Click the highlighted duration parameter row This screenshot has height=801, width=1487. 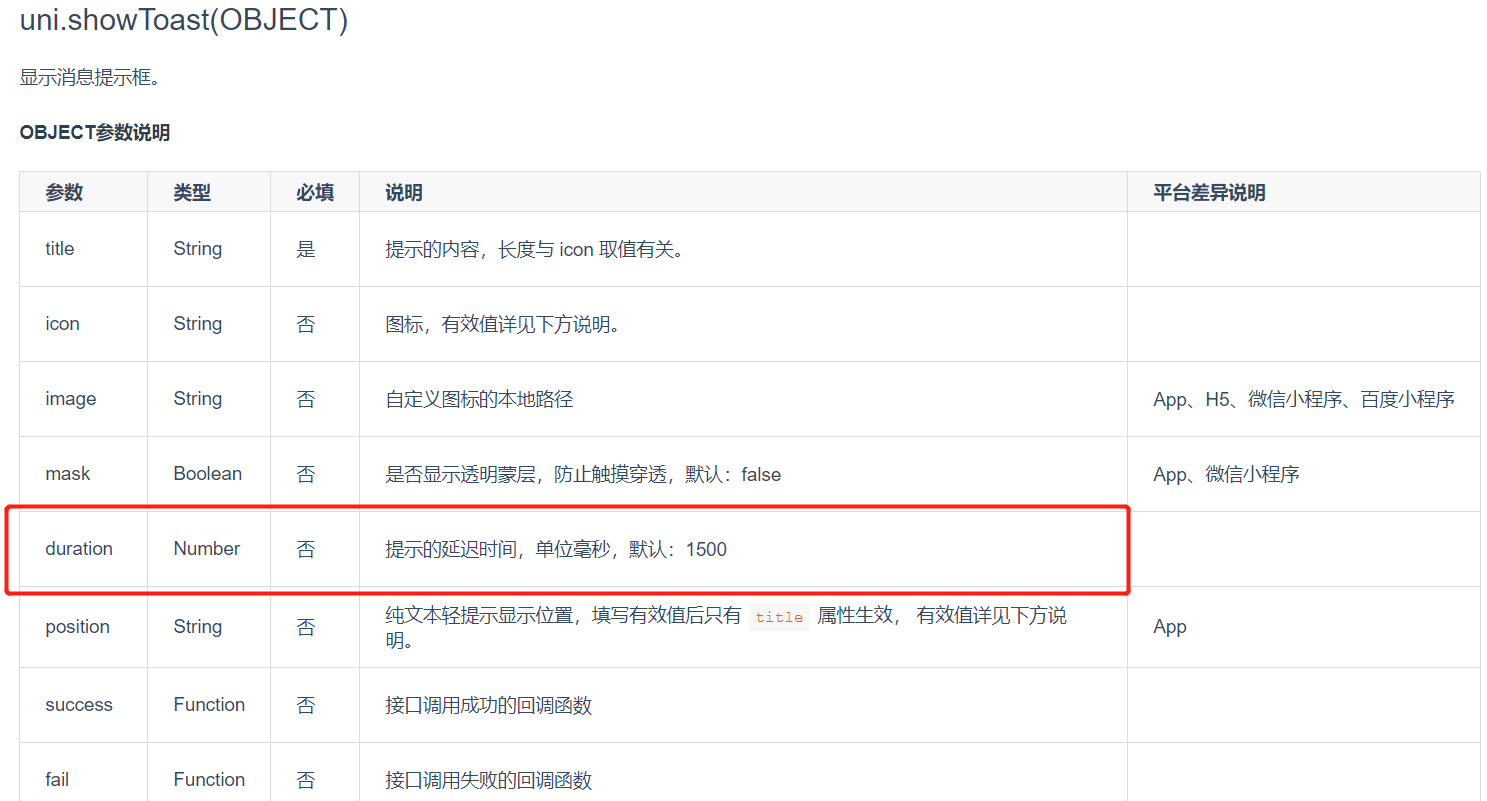(x=79, y=548)
